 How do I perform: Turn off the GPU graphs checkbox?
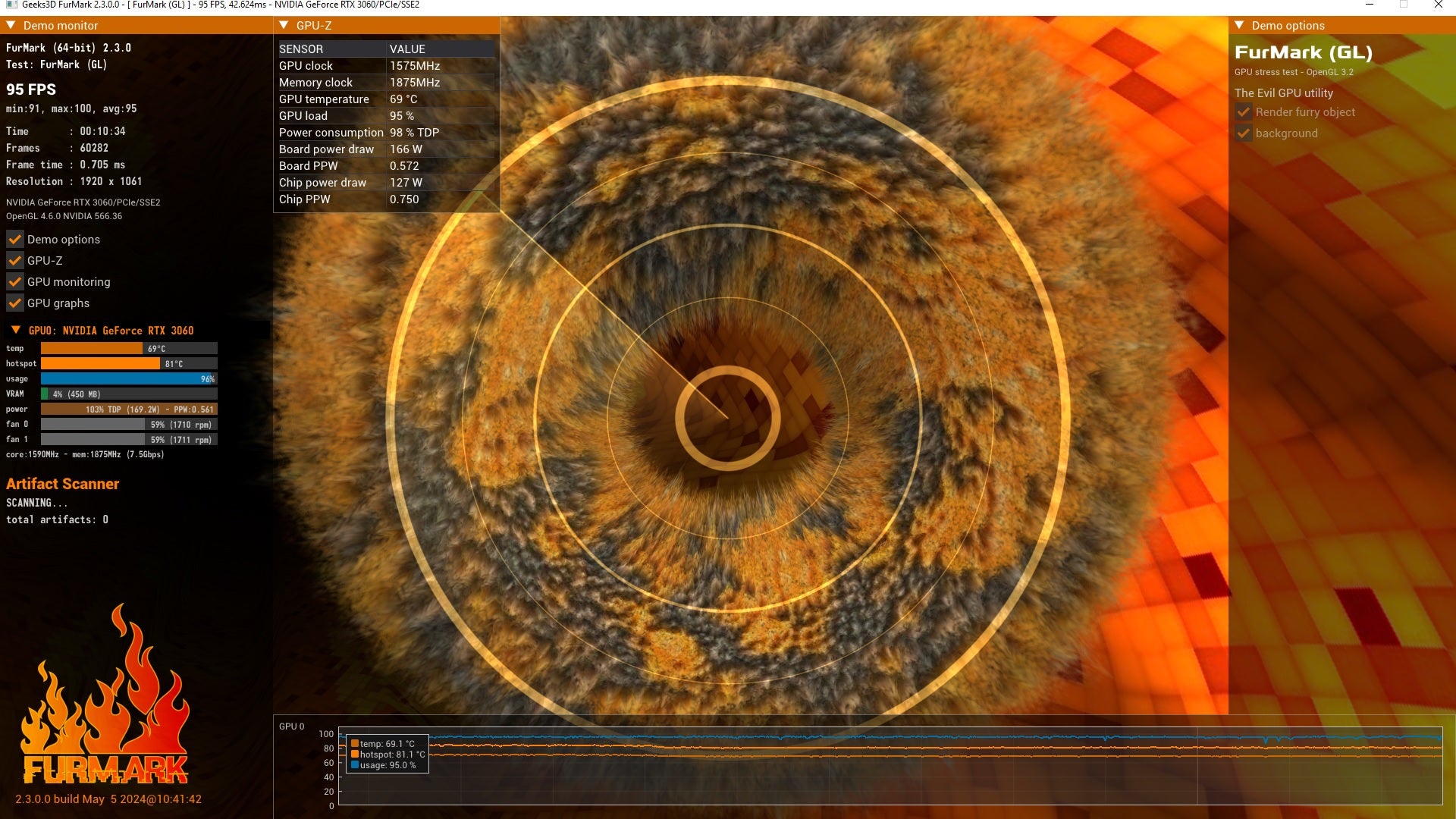coord(15,303)
